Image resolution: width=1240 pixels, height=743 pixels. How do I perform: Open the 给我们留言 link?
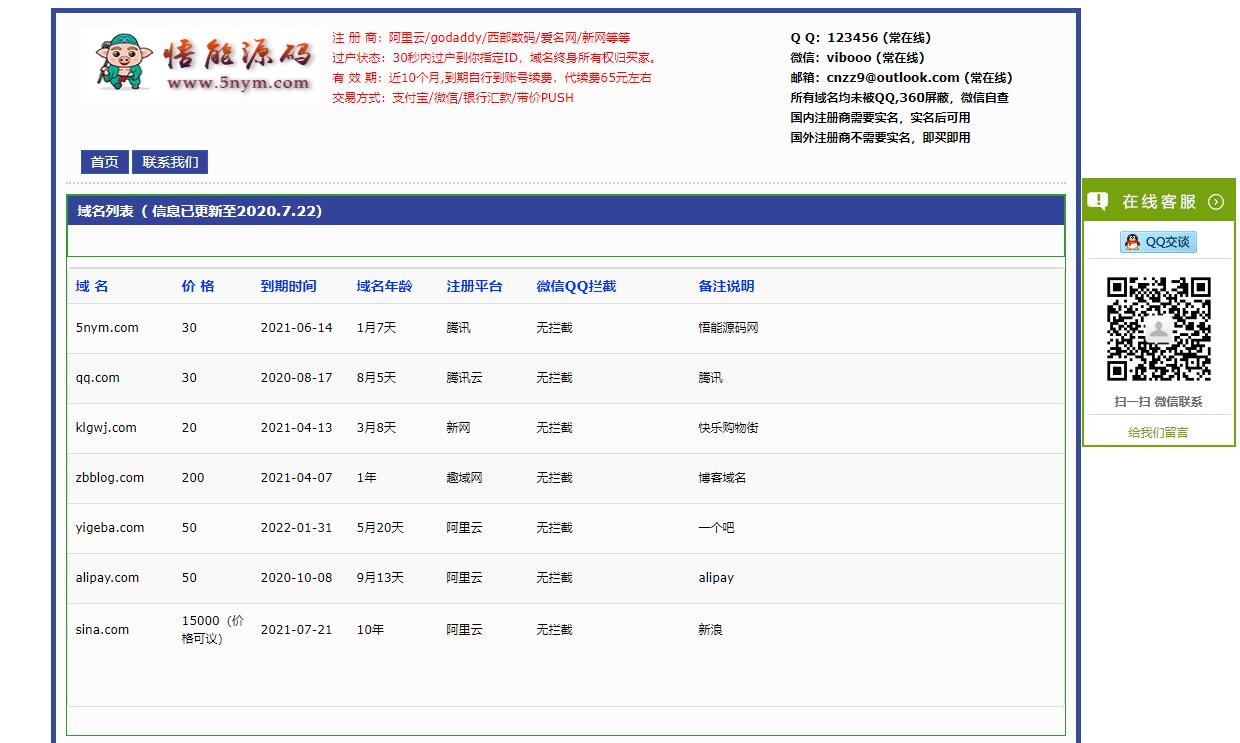click(1158, 433)
